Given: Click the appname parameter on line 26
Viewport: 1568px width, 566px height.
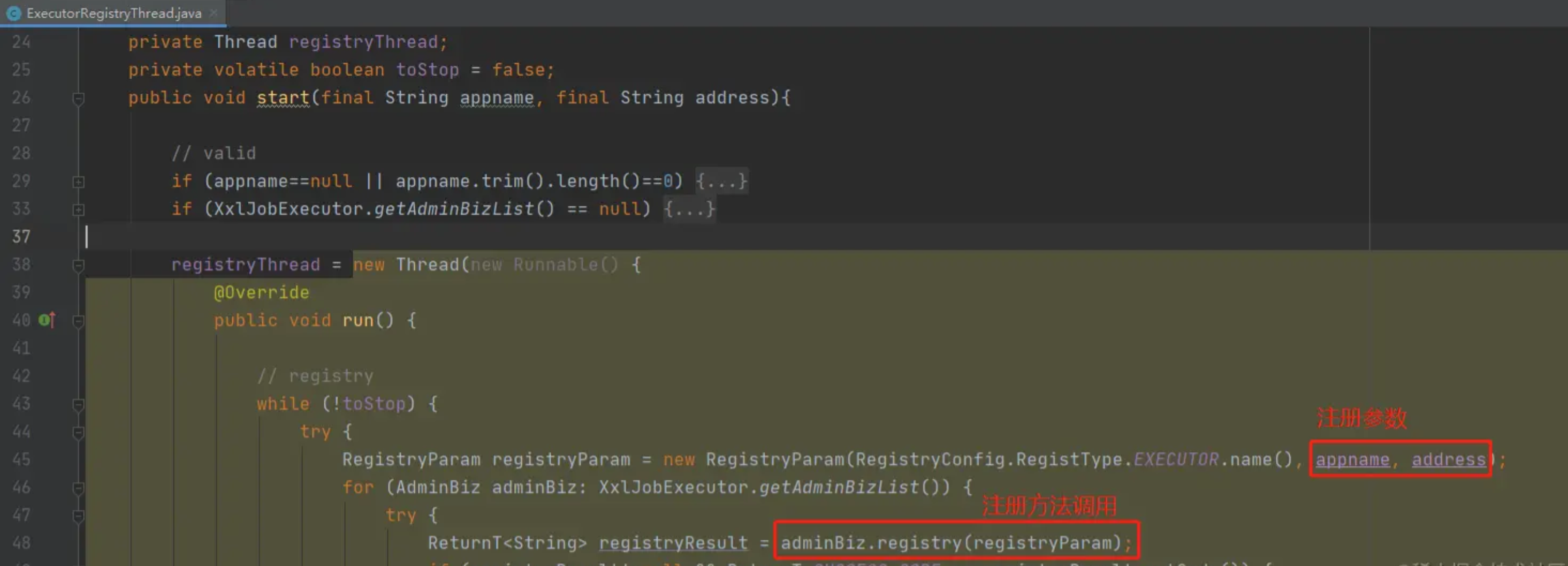Looking at the screenshot, I should [x=497, y=97].
